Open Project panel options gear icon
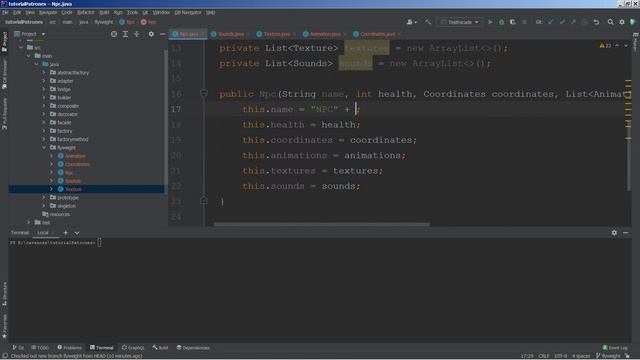This screenshot has width=640, height=360. pos(151,34)
